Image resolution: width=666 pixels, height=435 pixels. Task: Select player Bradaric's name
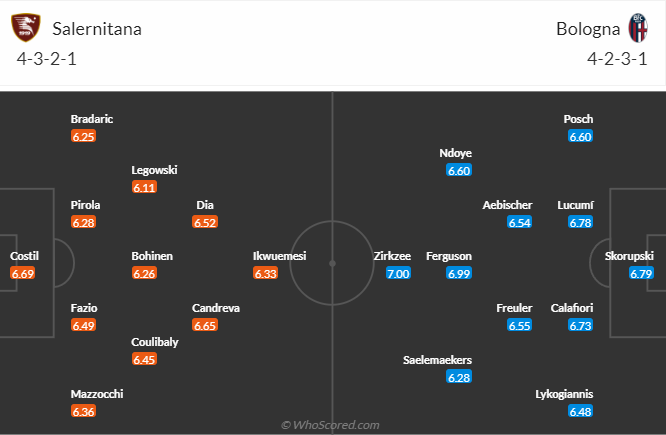point(92,119)
